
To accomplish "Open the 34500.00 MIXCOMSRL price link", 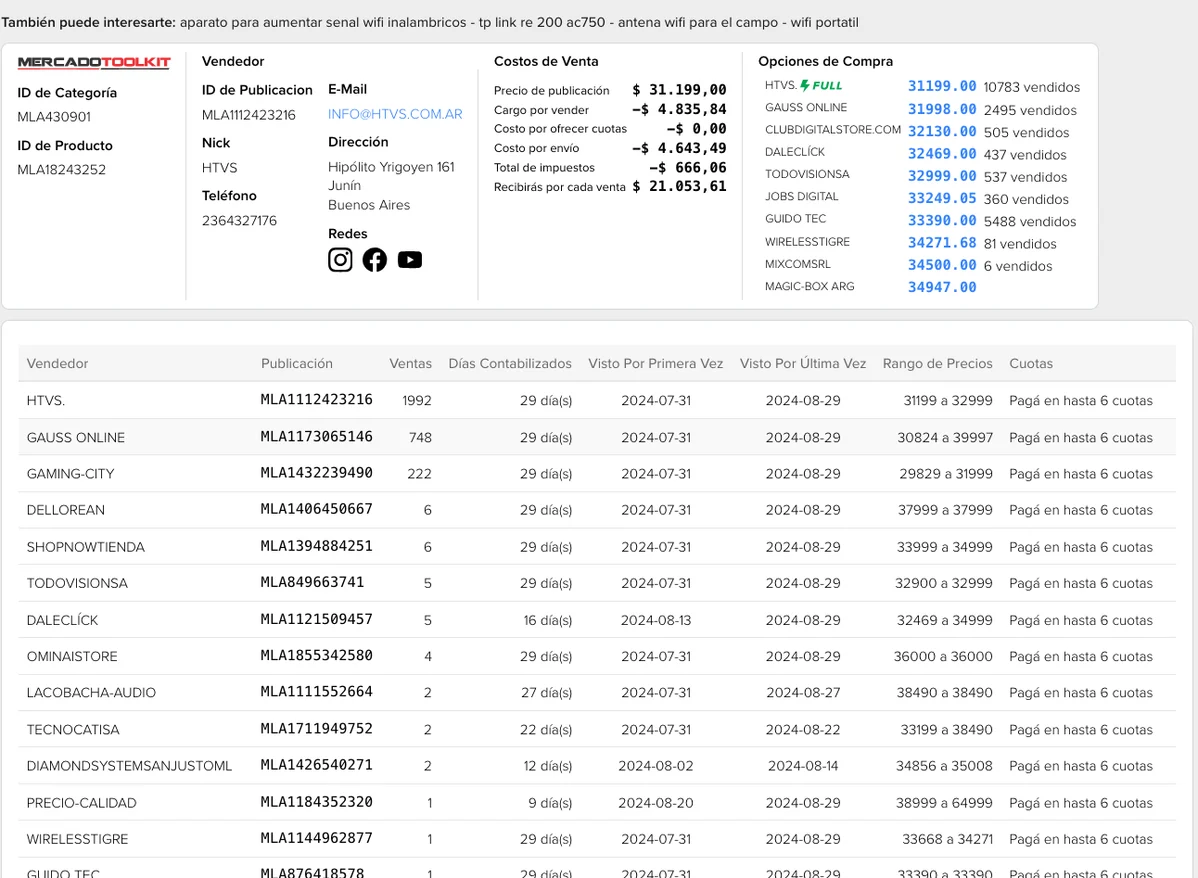I will [x=942, y=264].
